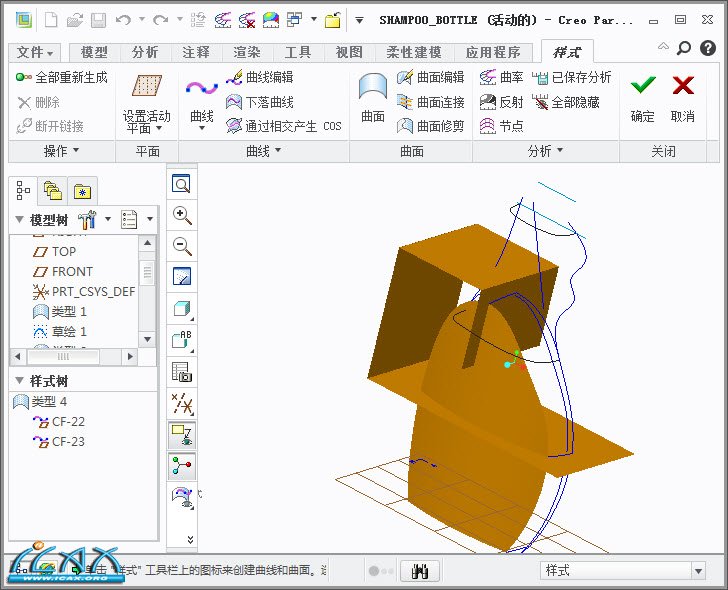Click 已保存分析 in the ribbon
The width and height of the screenshot is (728, 590).
tap(572, 77)
